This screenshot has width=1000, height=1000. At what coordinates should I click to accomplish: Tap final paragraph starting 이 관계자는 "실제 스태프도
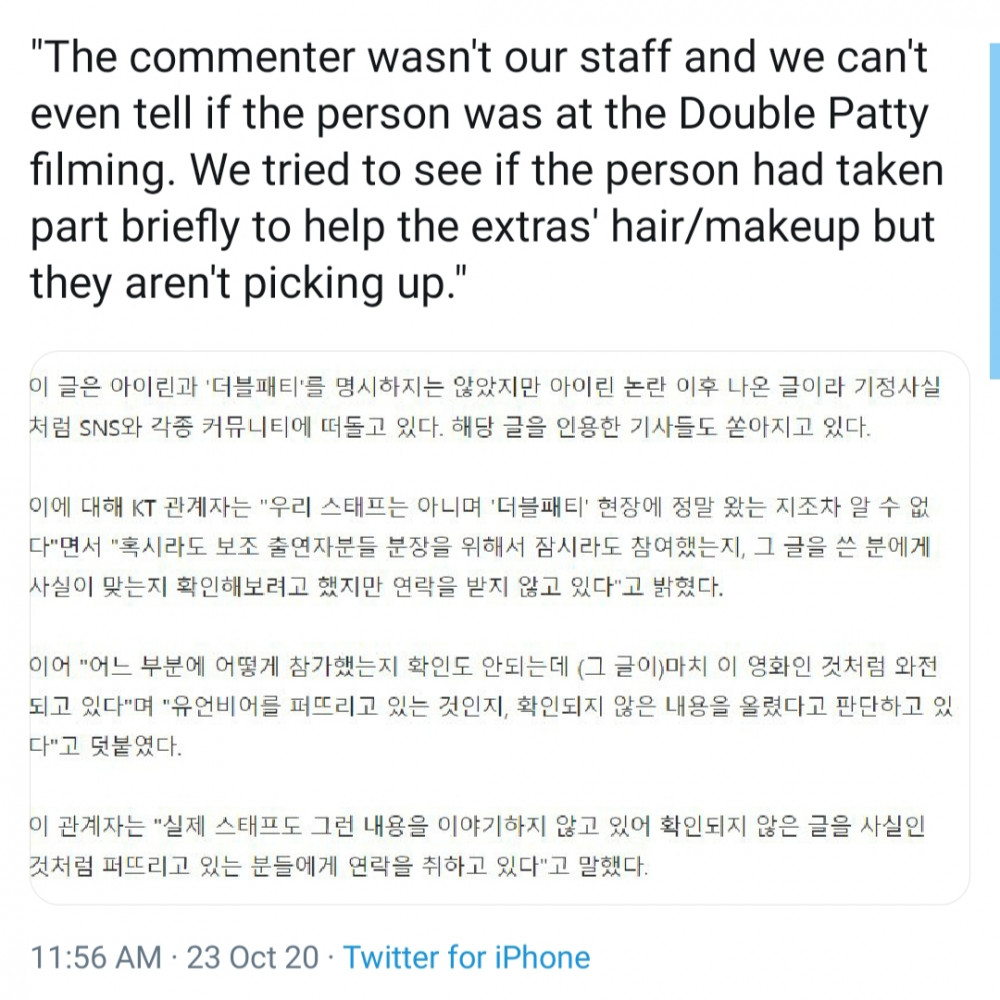tap(477, 846)
